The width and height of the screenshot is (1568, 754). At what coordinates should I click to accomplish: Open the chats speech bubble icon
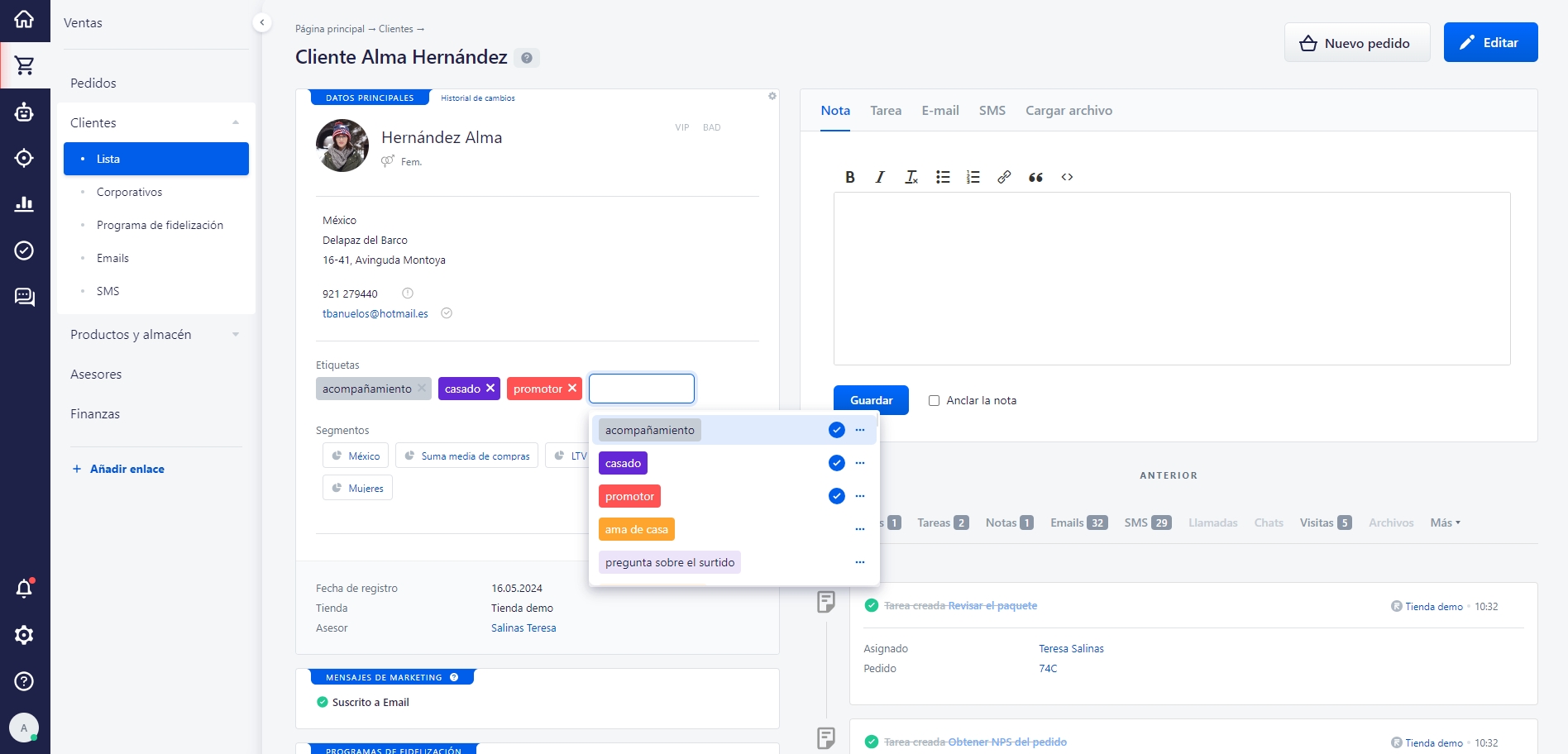pos(24,297)
